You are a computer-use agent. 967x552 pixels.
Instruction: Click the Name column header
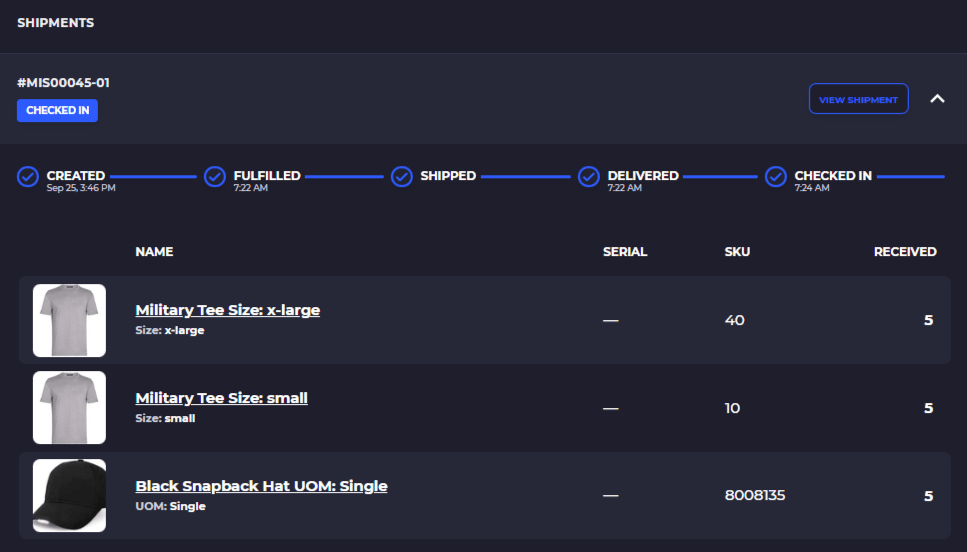(154, 252)
